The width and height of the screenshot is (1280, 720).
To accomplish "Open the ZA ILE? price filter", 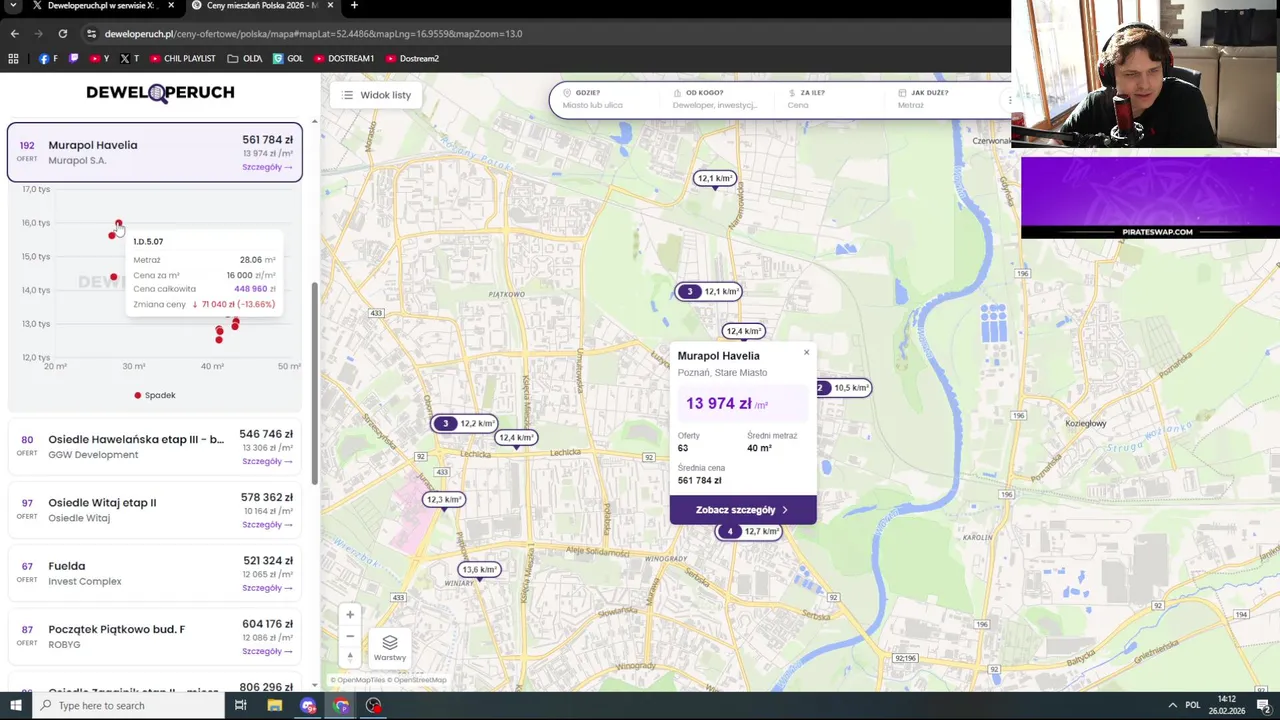I will pos(830,99).
